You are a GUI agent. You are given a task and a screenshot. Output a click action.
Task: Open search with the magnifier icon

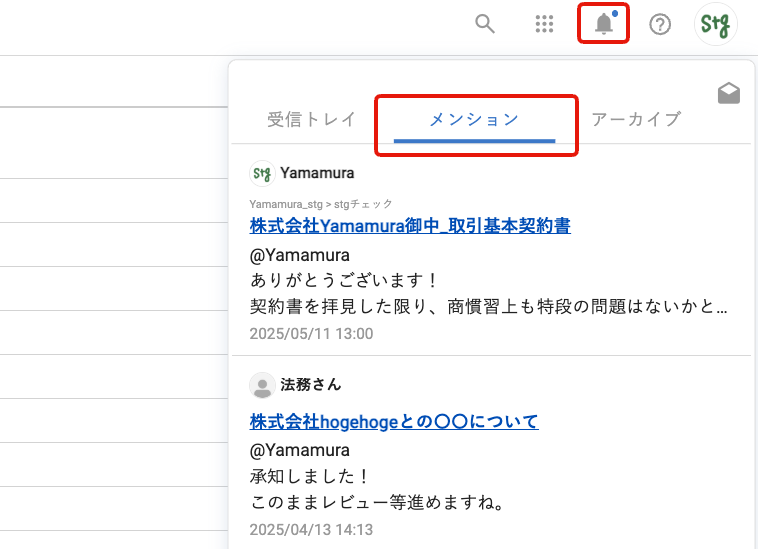click(x=485, y=24)
